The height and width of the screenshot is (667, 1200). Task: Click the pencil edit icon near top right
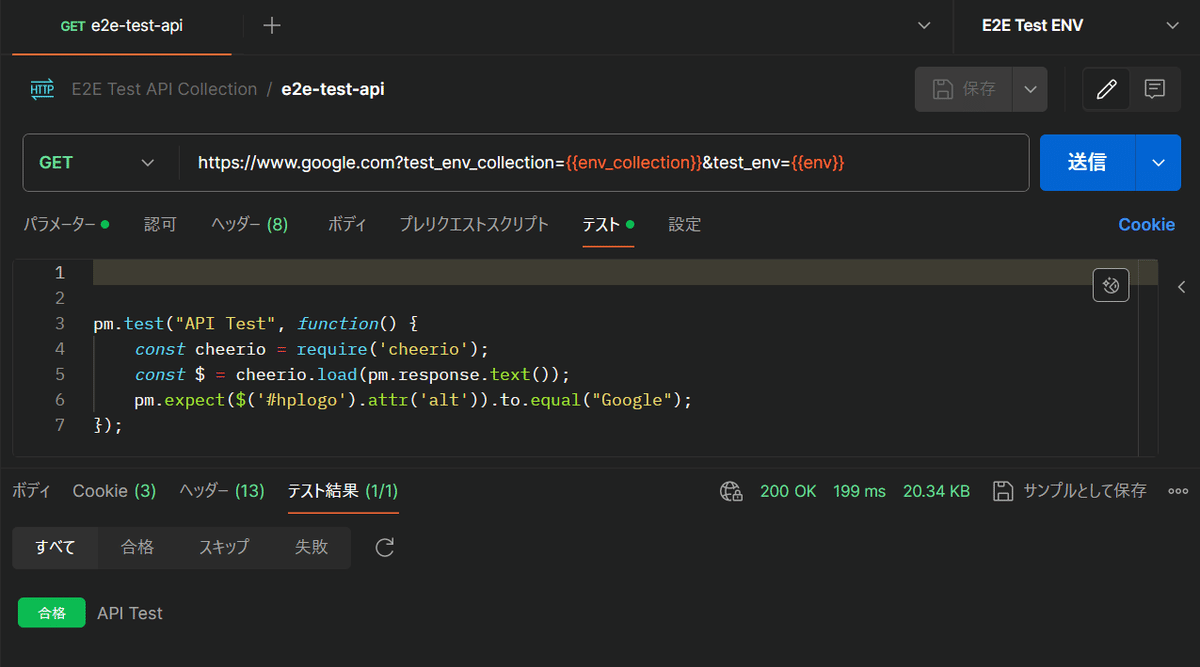[x=1106, y=89]
